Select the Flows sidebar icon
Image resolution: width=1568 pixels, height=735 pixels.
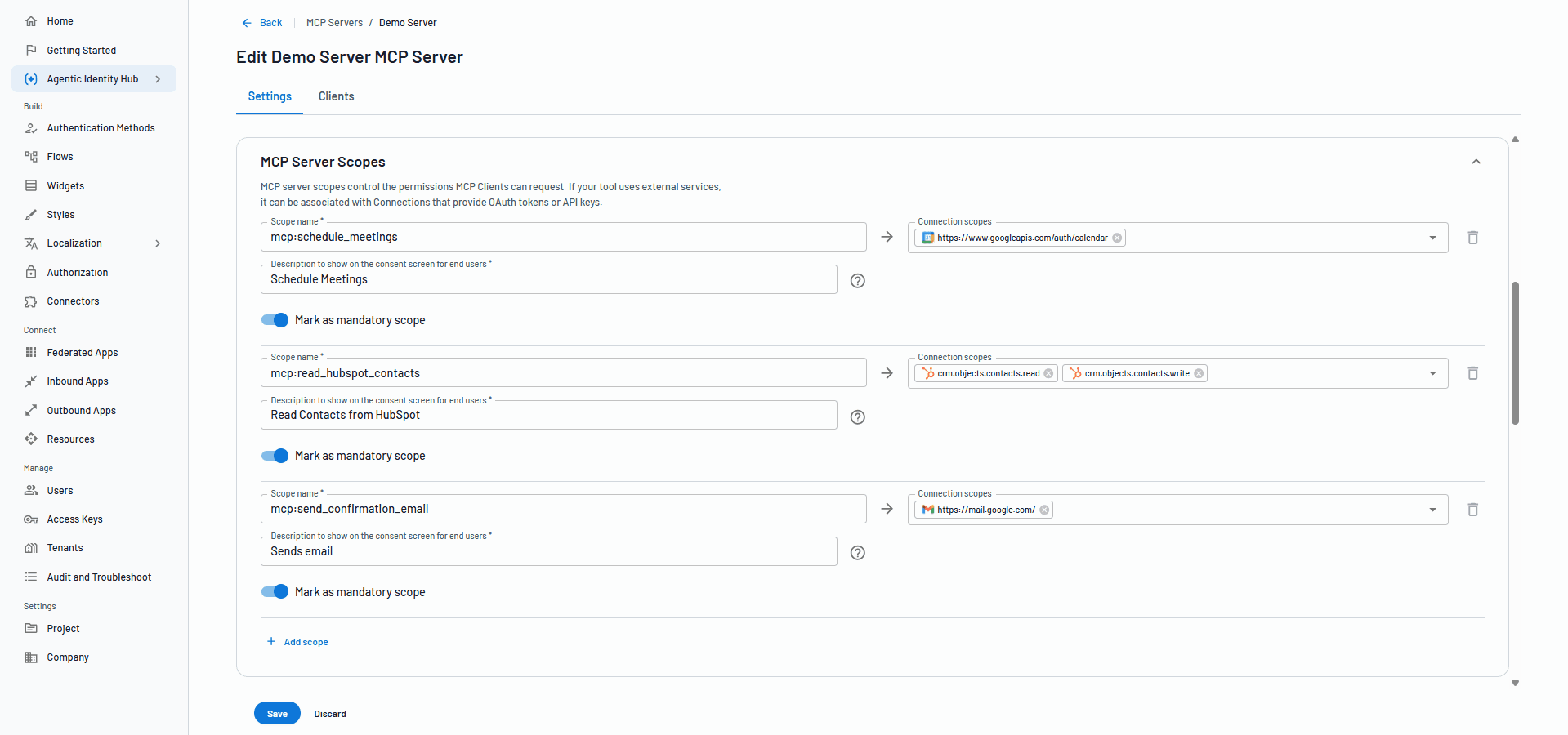pyautogui.click(x=30, y=156)
